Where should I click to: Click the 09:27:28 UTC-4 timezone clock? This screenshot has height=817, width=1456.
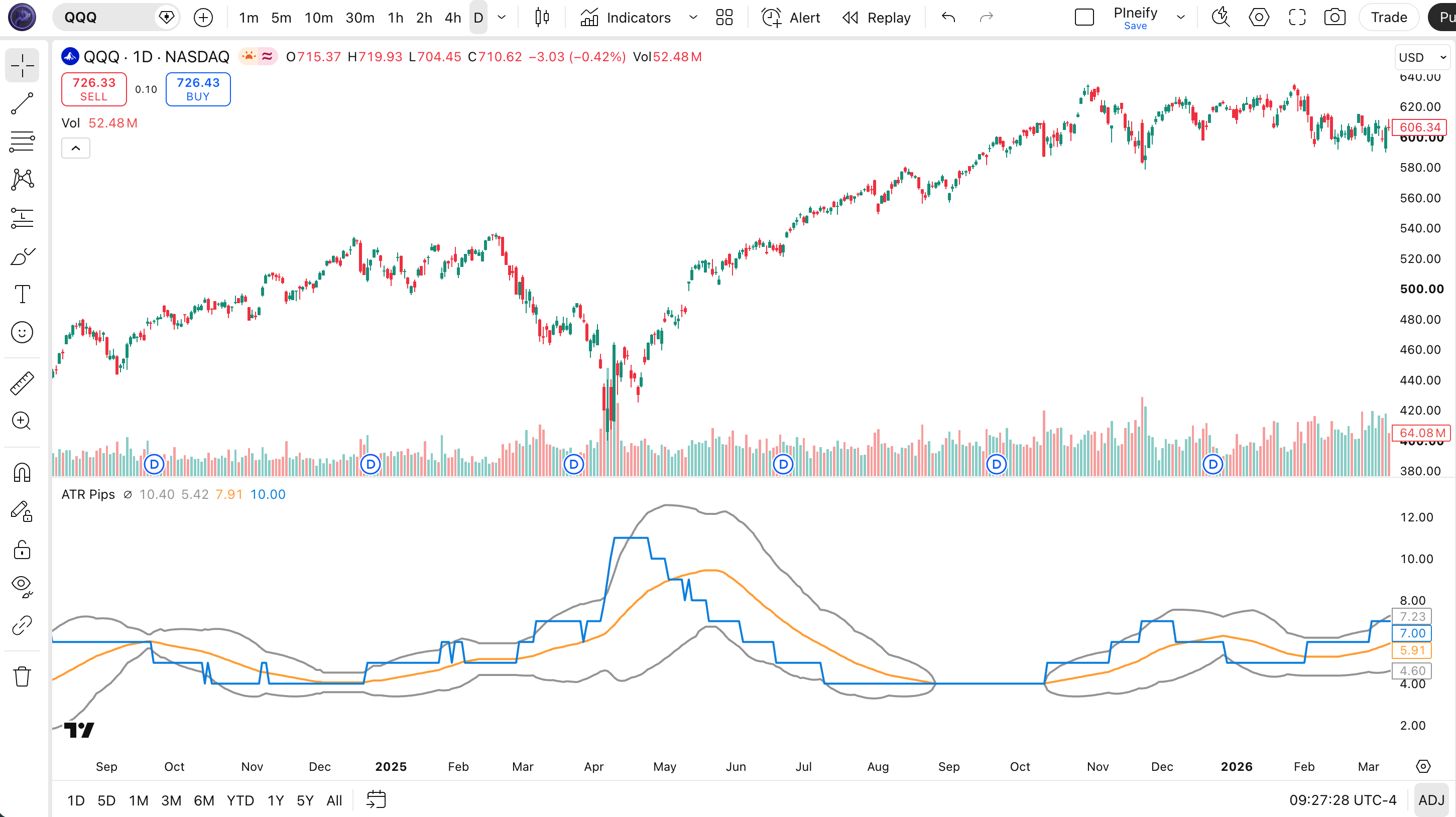pos(1343,800)
